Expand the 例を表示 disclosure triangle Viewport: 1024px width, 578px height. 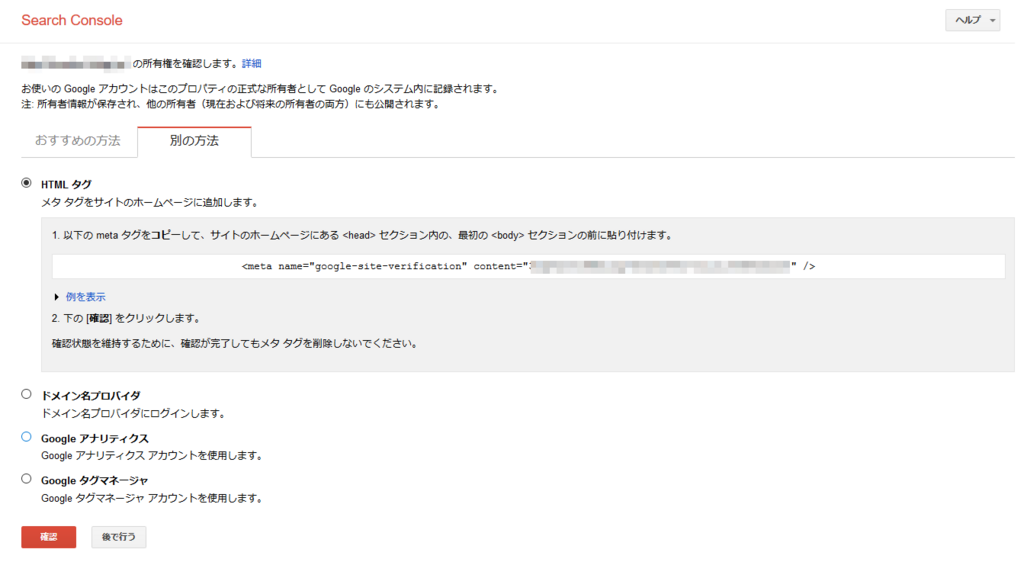tap(57, 297)
